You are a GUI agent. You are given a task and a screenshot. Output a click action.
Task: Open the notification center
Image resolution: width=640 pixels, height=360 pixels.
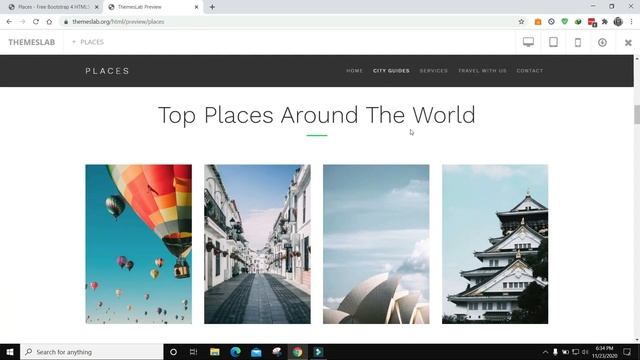[x=627, y=352]
